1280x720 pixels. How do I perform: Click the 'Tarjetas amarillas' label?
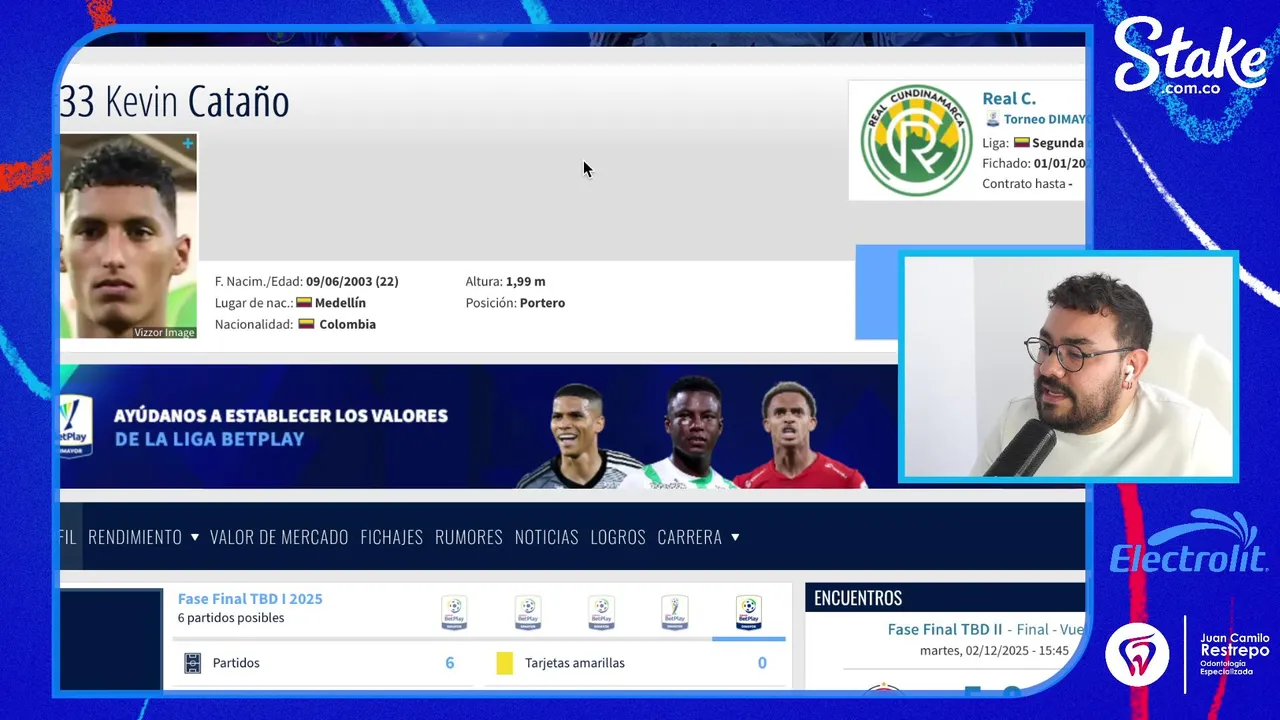[575, 663]
